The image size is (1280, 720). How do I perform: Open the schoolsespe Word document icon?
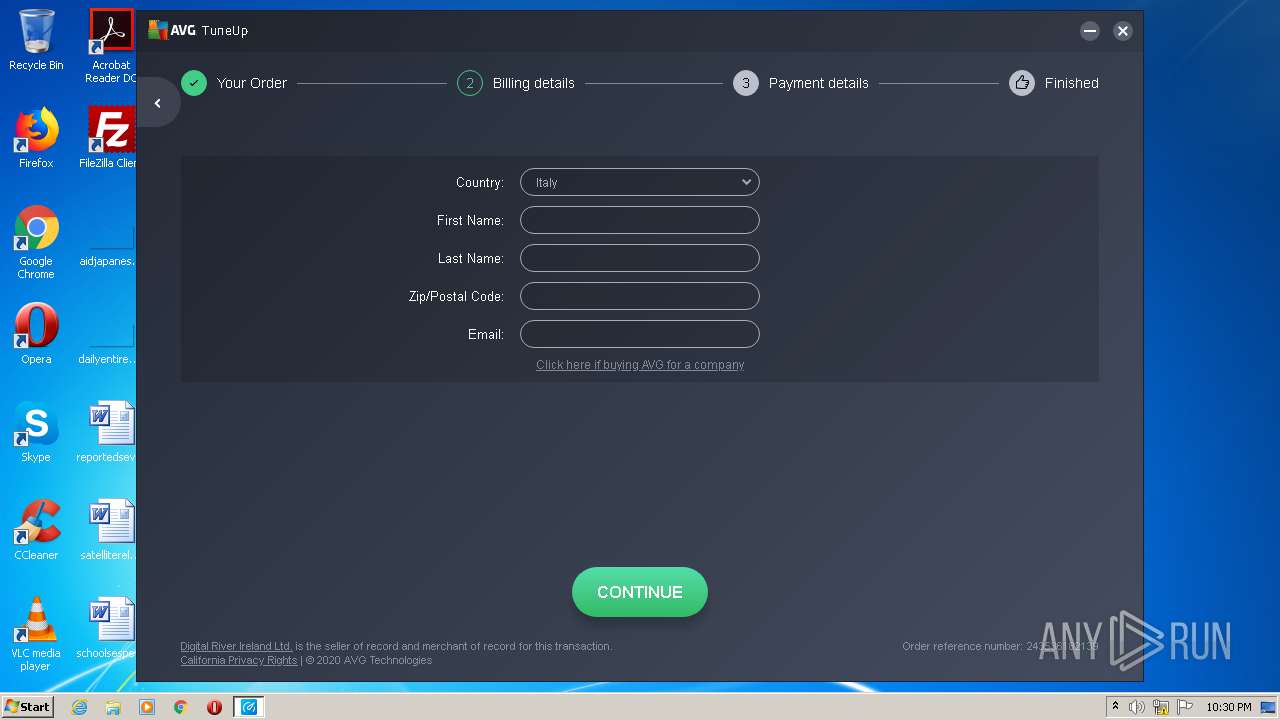[111, 628]
